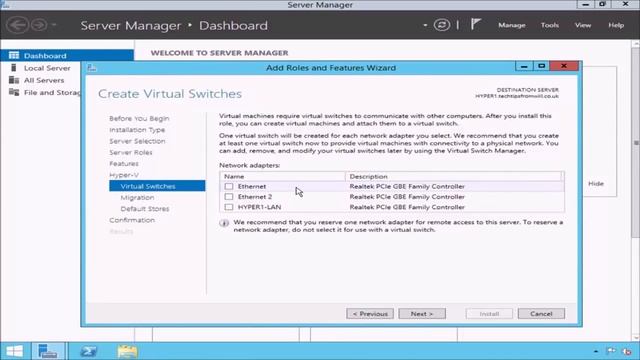The width and height of the screenshot is (640, 360).
Task: Go to Hyper-V wizard step
Action: 124,175
